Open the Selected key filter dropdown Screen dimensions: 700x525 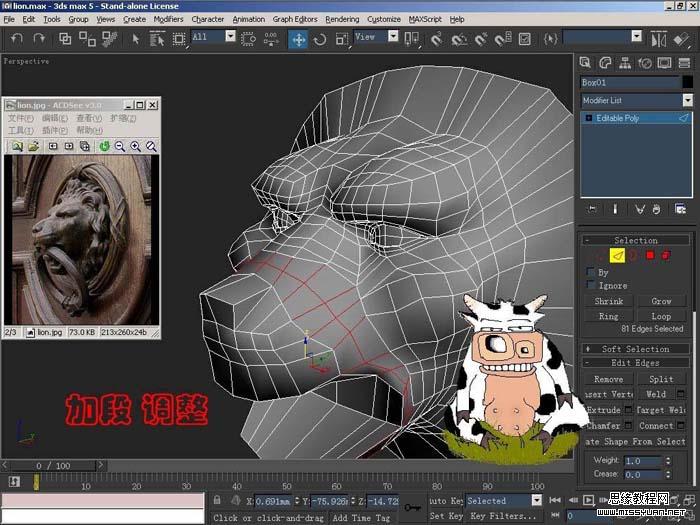(x=537, y=500)
